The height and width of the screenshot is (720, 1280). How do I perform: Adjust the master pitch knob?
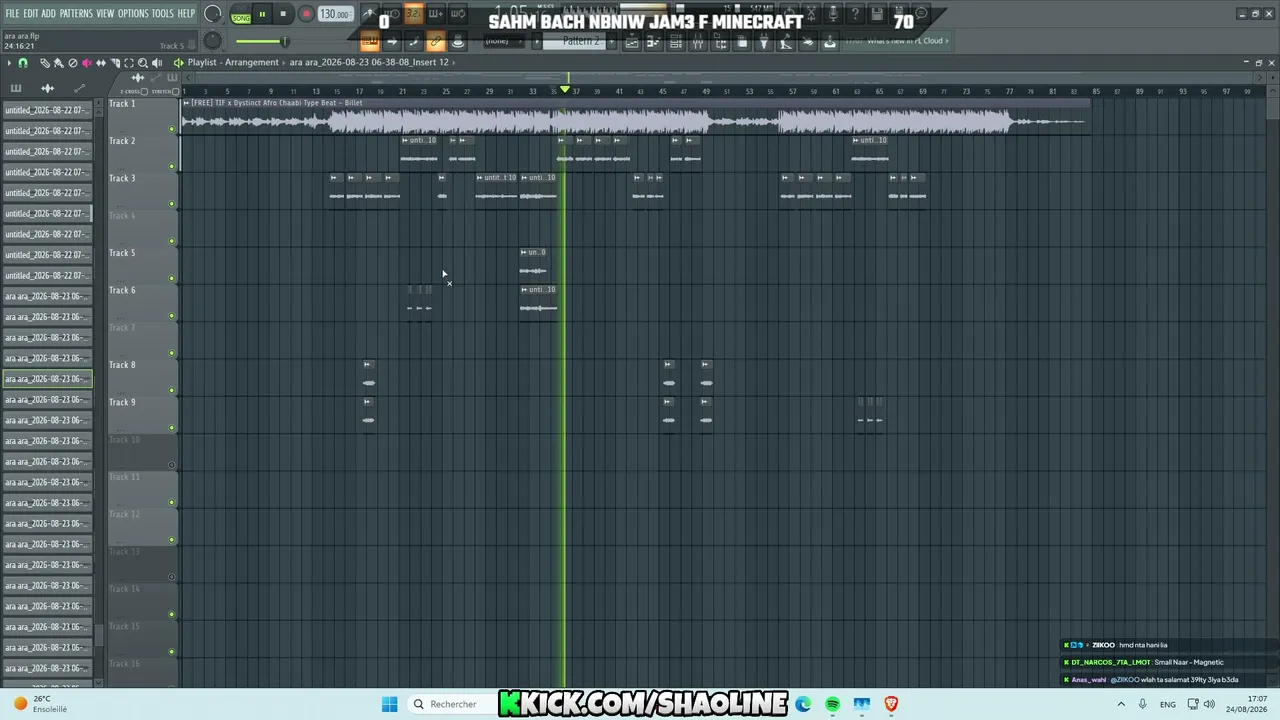[213, 40]
